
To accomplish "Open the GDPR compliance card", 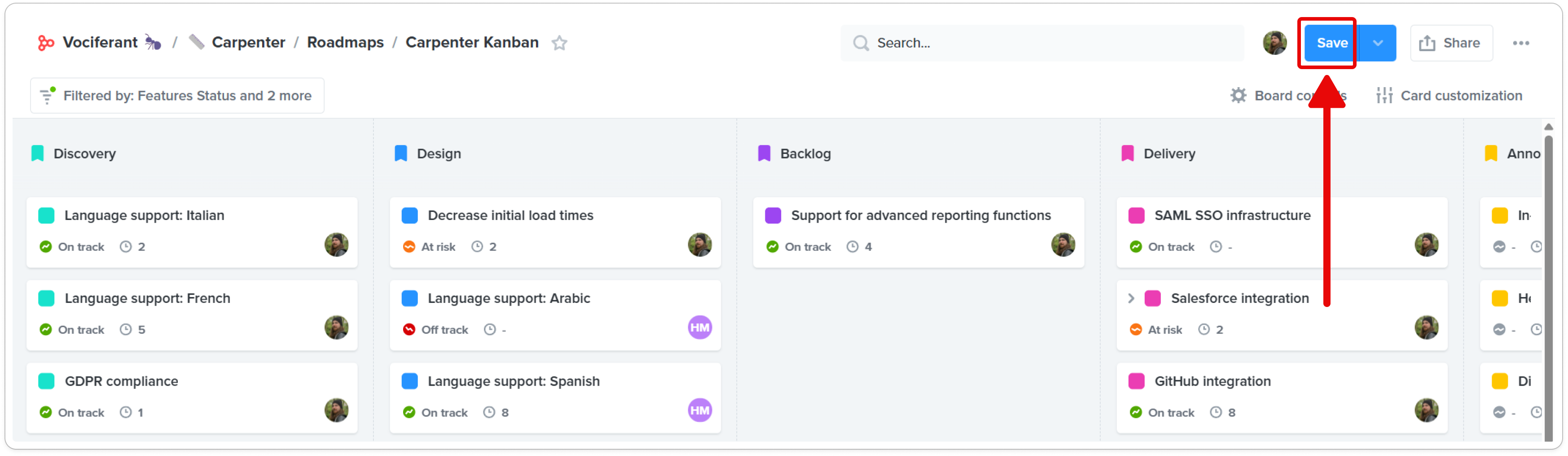I will click(x=192, y=398).
